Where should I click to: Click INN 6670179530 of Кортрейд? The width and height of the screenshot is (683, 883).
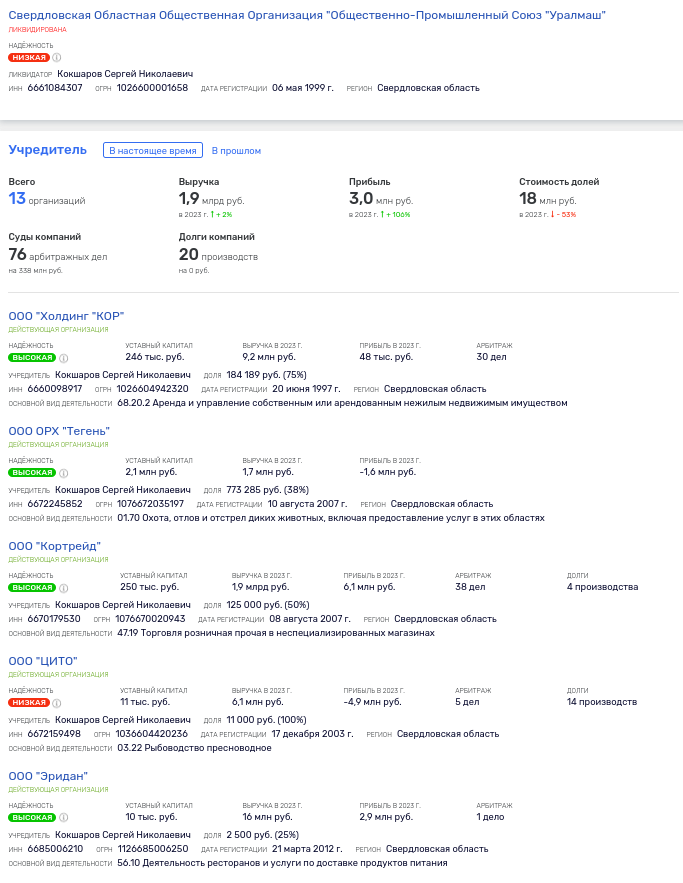(x=54, y=619)
